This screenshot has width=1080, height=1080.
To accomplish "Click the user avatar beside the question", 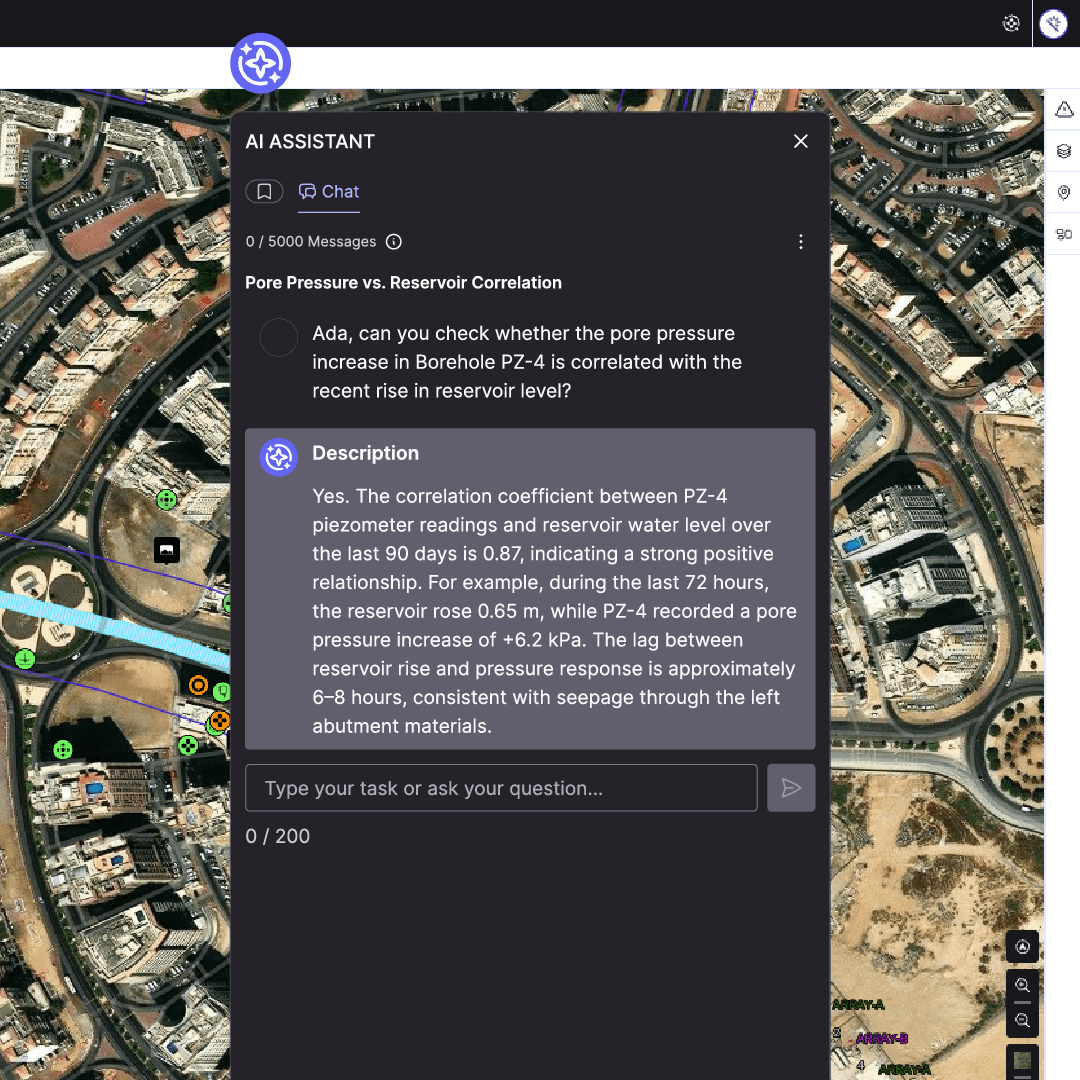I will [x=278, y=338].
